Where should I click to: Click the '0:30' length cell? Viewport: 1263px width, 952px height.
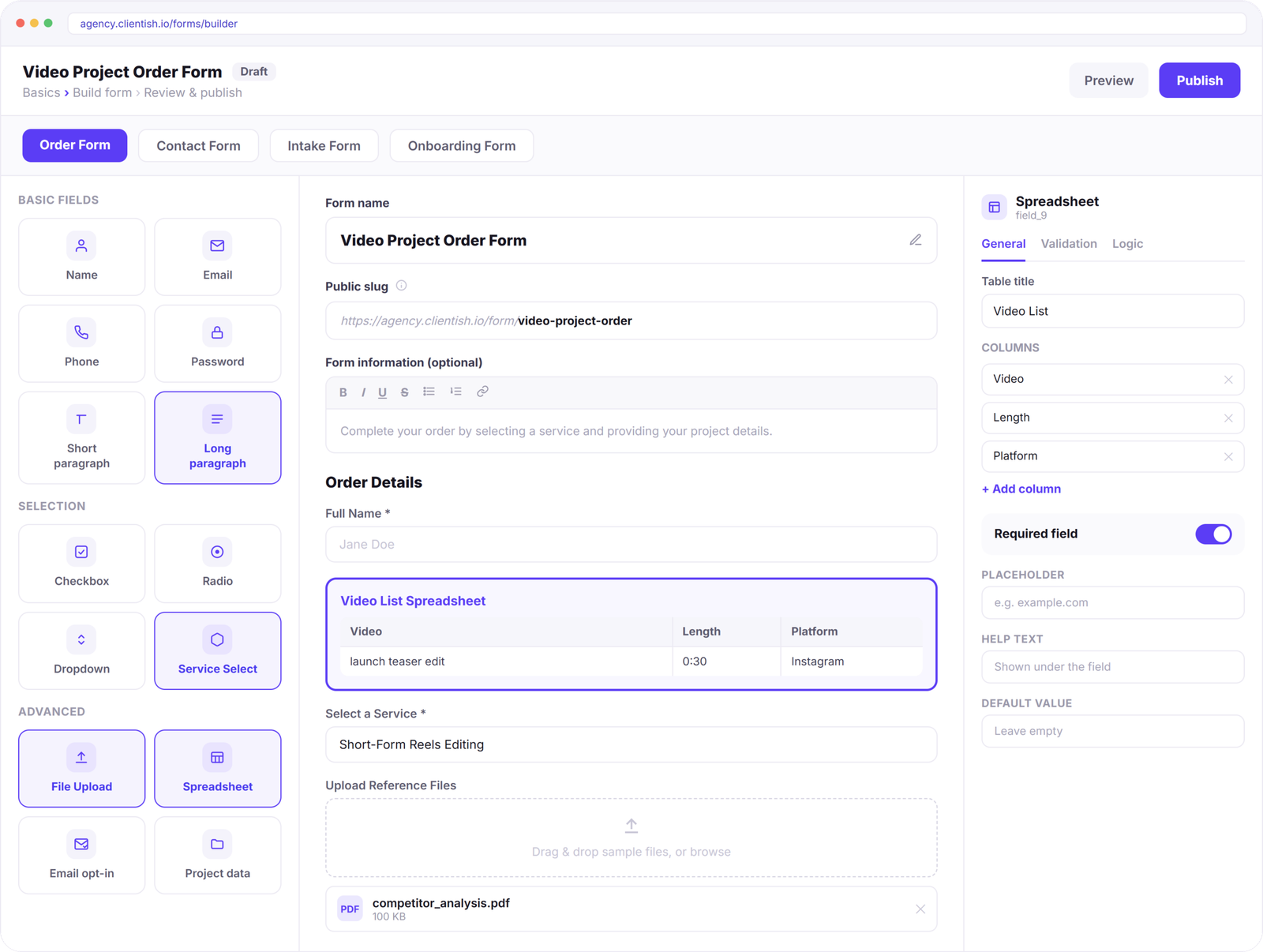tap(726, 662)
